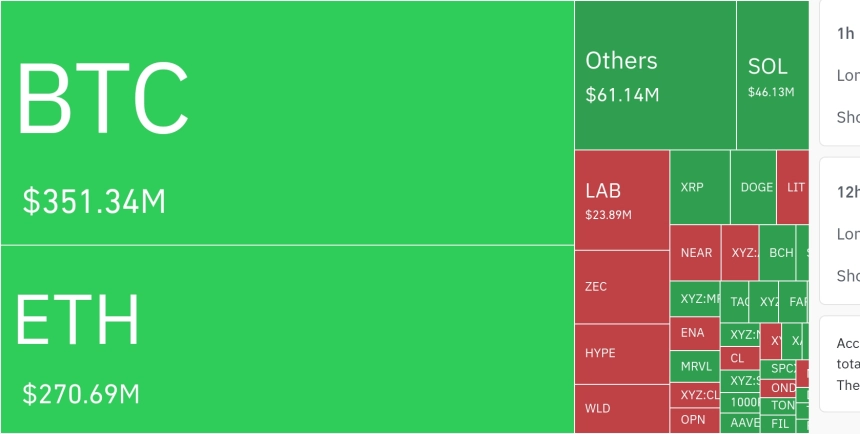Open the HYPE tile
860x434 pixels.
tap(622, 354)
